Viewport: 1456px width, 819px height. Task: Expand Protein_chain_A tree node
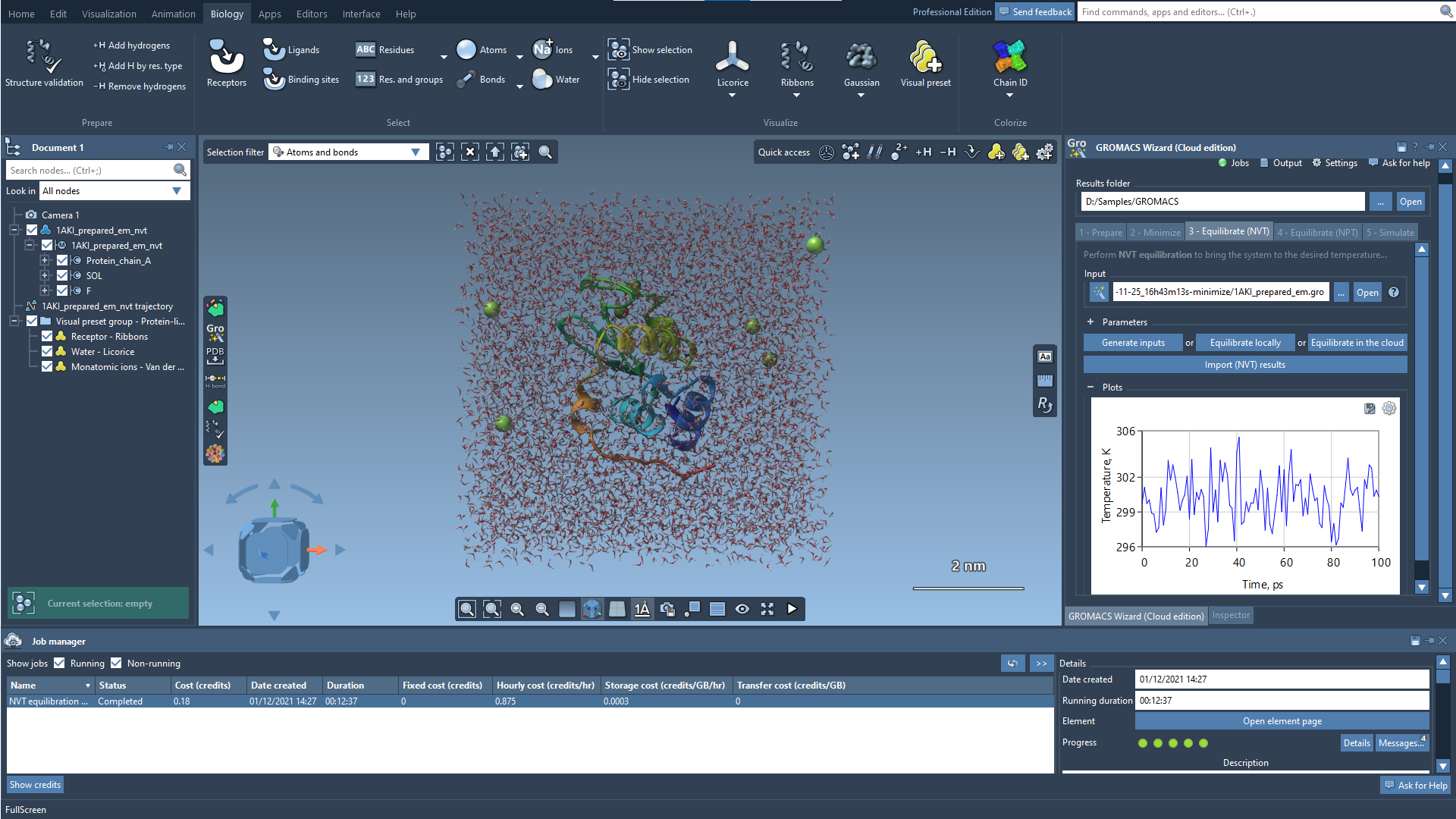click(x=44, y=261)
